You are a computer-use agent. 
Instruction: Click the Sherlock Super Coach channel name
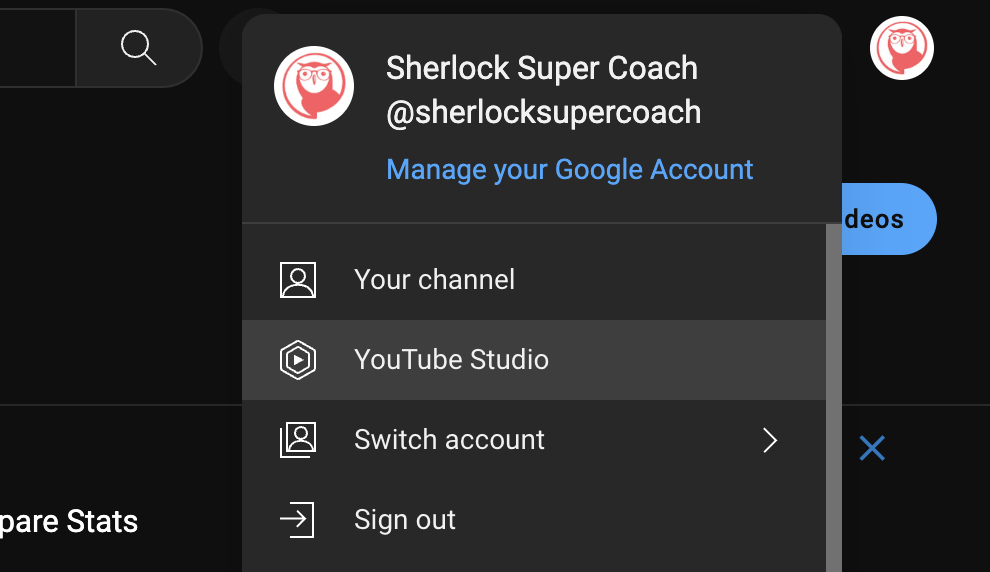coord(541,68)
